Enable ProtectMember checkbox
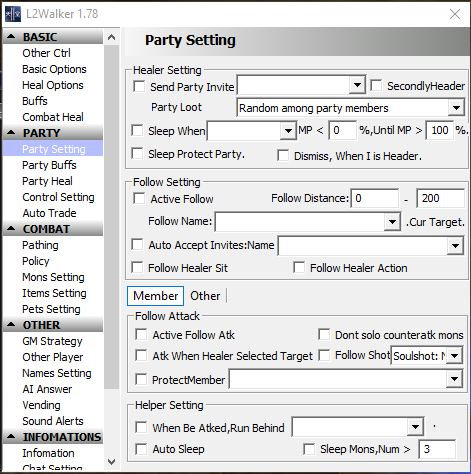The image size is (471, 474). (x=141, y=379)
